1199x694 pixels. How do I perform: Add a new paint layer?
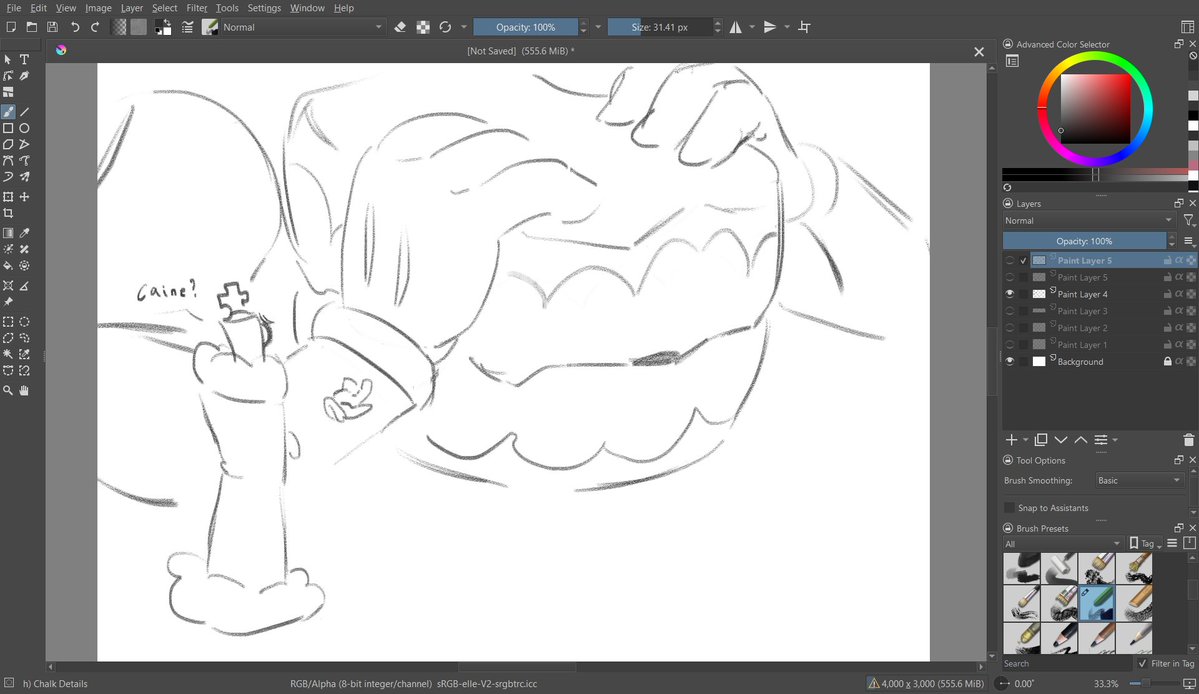(1011, 439)
